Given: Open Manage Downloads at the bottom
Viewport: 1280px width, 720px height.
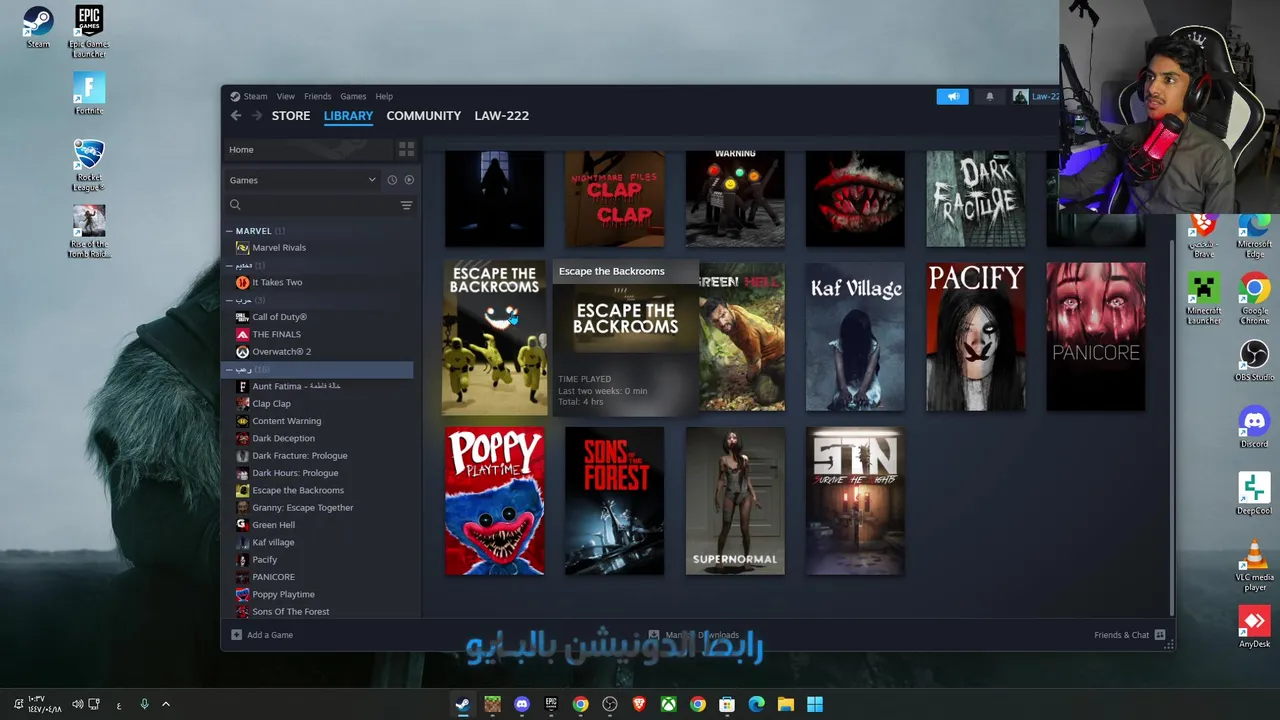Looking at the screenshot, I should tap(694, 635).
